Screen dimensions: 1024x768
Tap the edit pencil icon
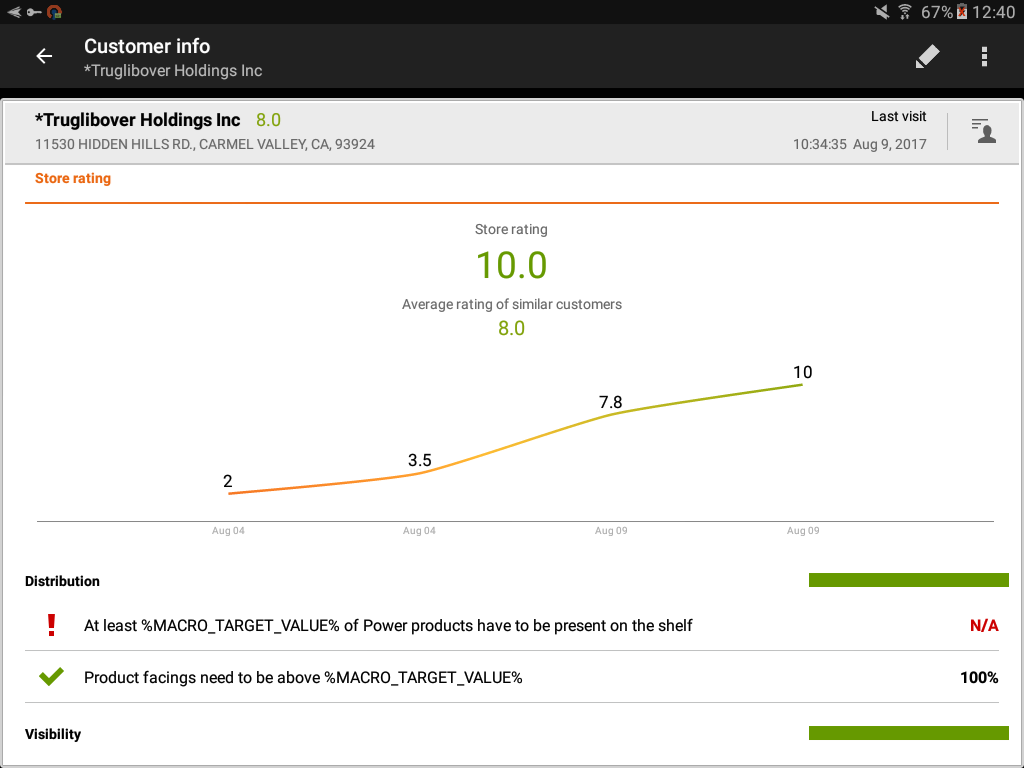click(x=927, y=56)
